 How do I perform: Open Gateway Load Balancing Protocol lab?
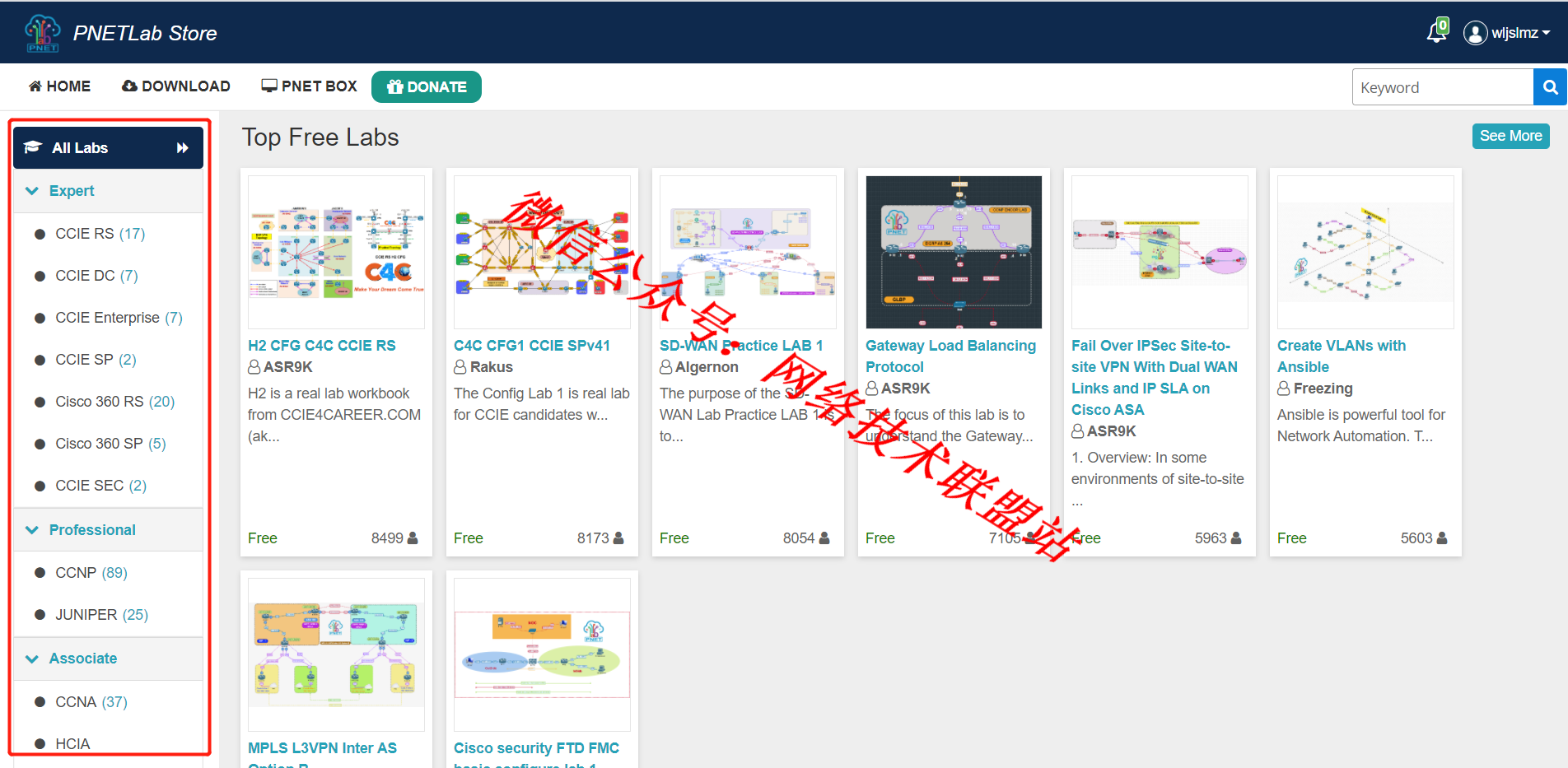[x=950, y=356]
